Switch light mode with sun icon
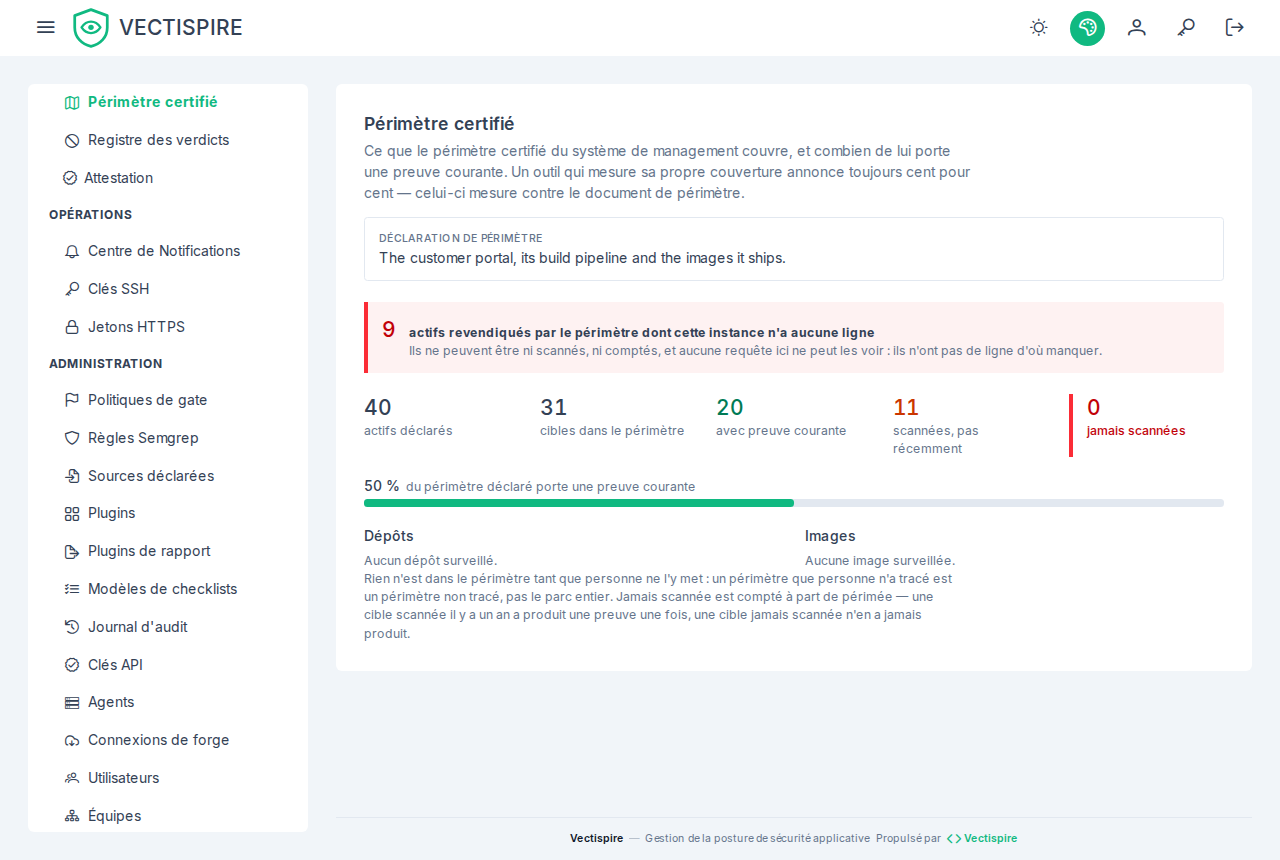The height and width of the screenshot is (860, 1280). (x=1039, y=27)
